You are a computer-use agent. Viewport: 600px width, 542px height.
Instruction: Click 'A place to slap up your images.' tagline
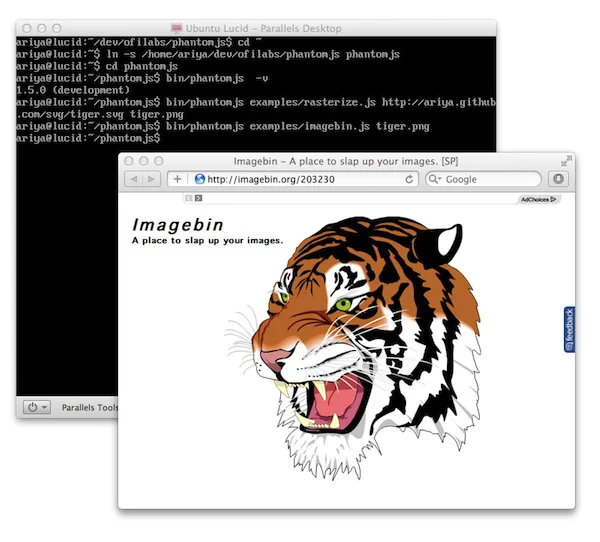tap(207, 241)
